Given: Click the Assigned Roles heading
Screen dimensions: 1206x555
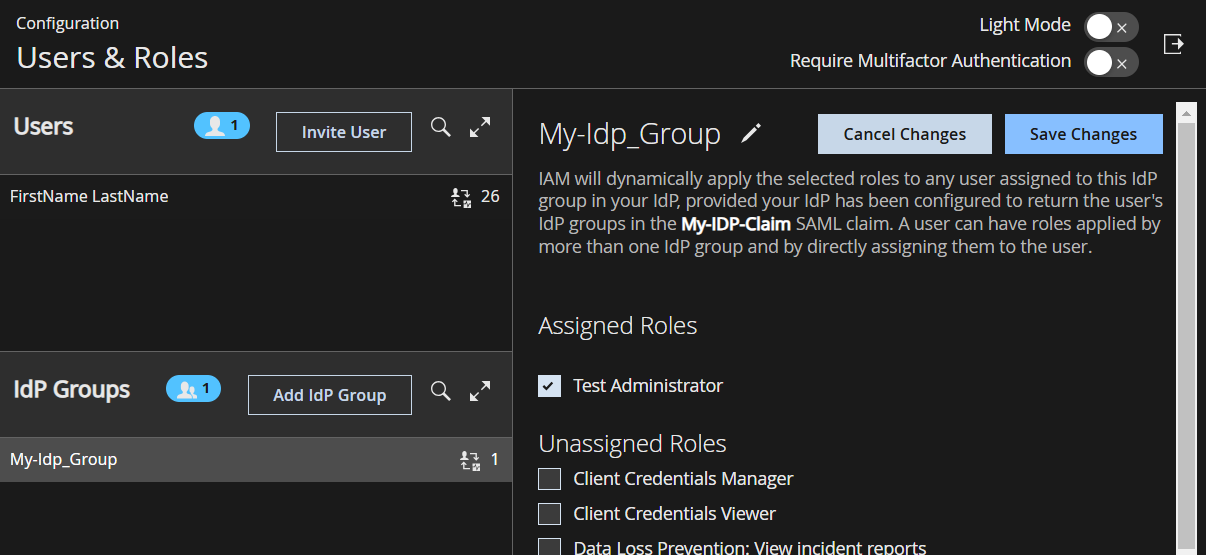Looking at the screenshot, I should coord(618,326).
